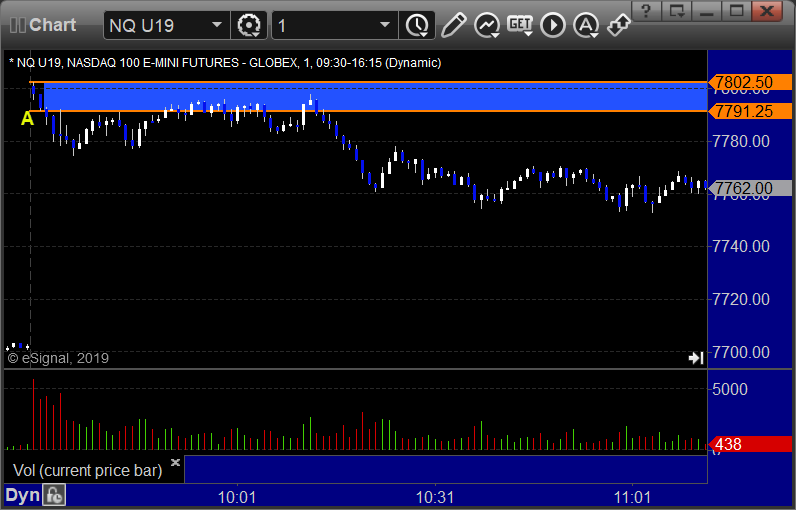This screenshot has width=796, height=510.
Task: Close the Vol study label with x
Action: coord(176,462)
